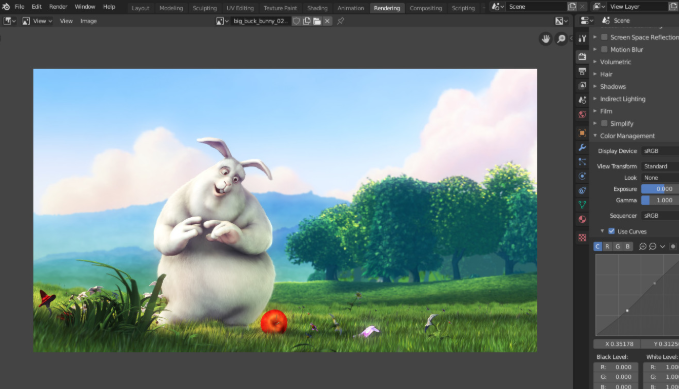Toggle the image pin icon

point(341,21)
